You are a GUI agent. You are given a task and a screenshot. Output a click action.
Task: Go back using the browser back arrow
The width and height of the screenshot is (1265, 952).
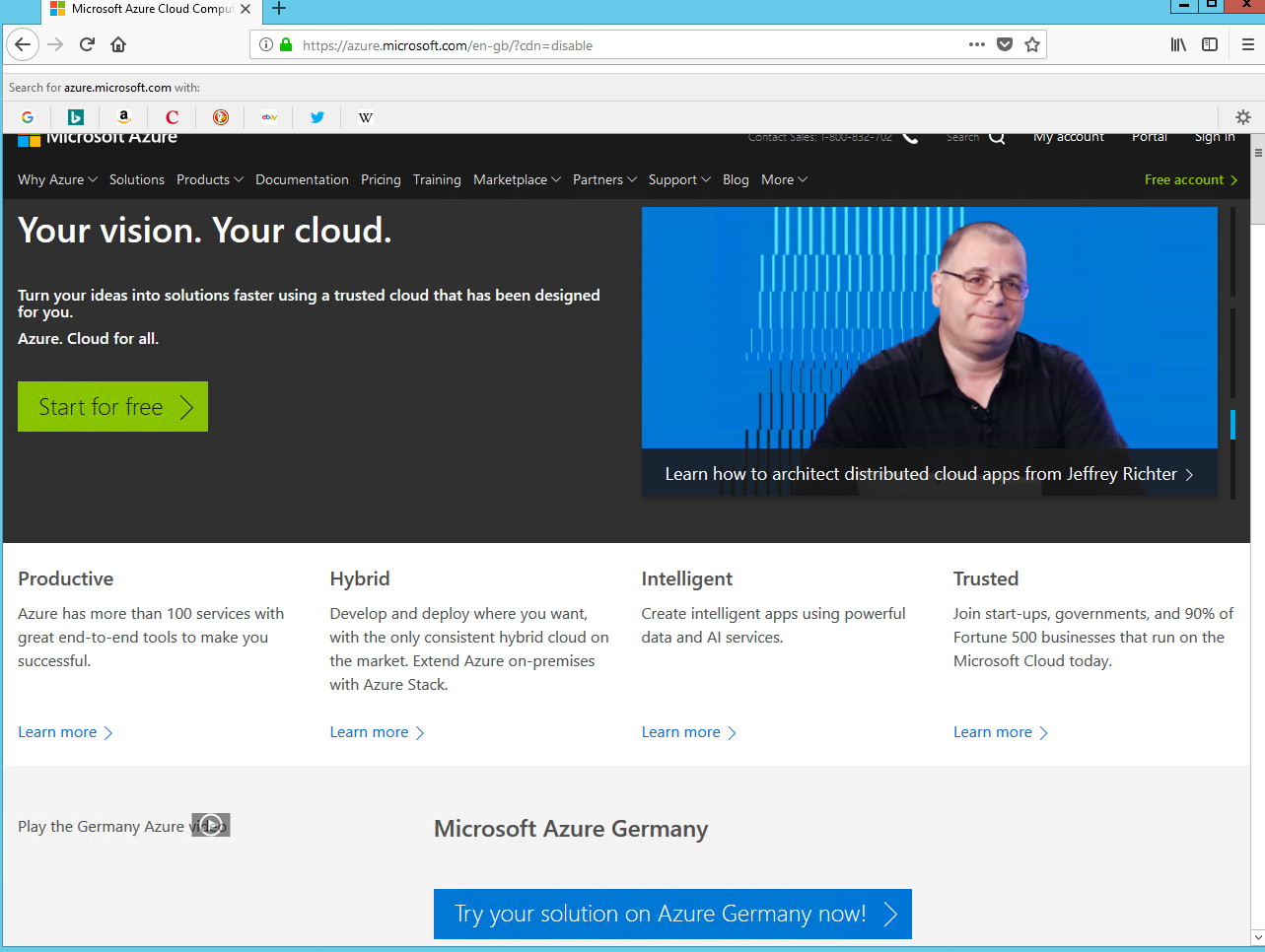click(23, 44)
